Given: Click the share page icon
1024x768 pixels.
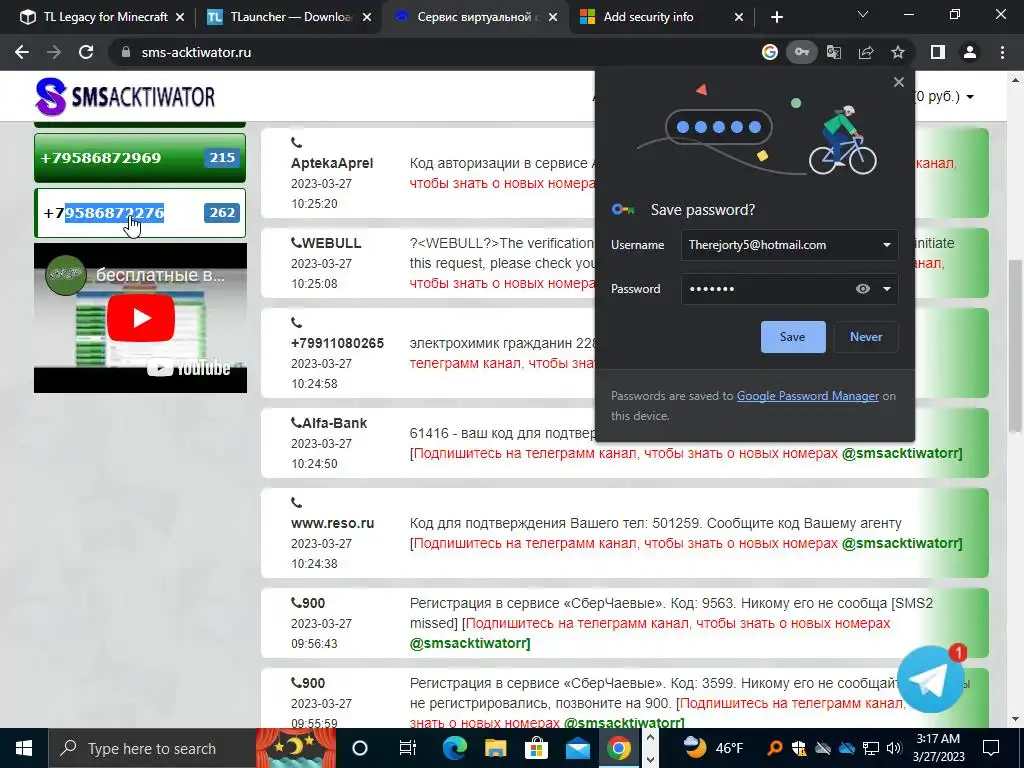Looking at the screenshot, I should (x=866, y=52).
